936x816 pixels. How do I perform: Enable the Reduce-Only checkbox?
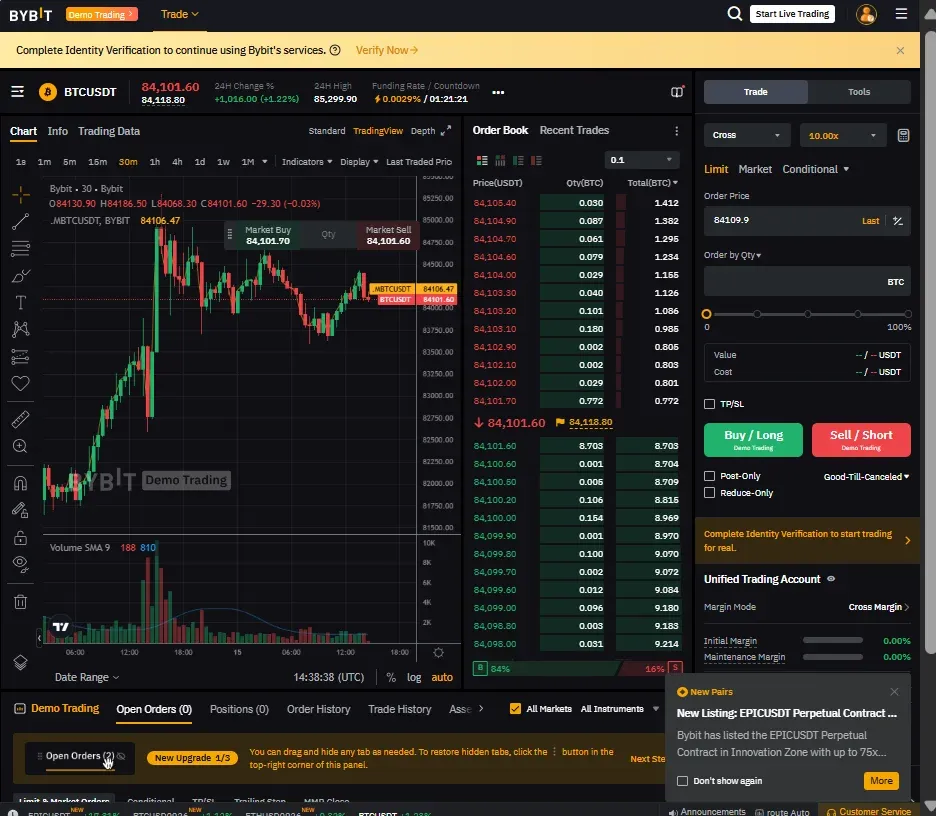point(709,492)
